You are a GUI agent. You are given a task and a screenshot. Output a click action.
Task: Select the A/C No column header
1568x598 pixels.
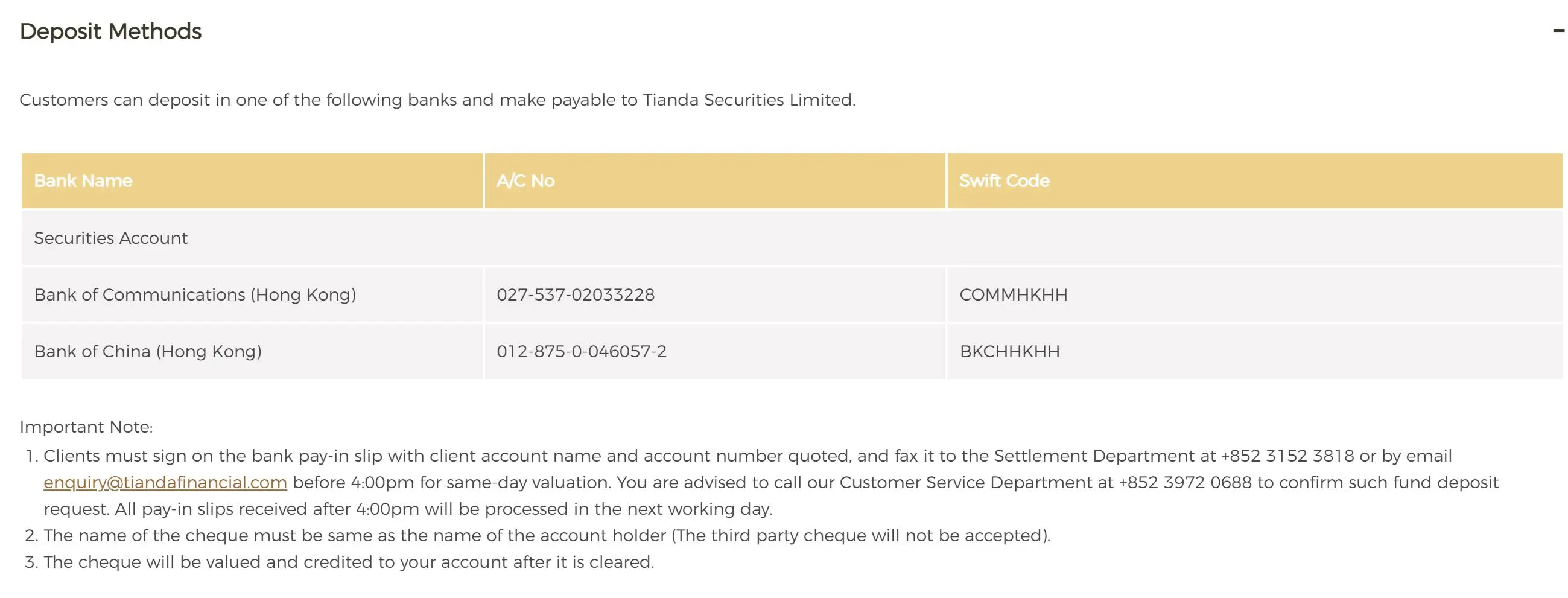pyautogui.click(x=714, y=181)
